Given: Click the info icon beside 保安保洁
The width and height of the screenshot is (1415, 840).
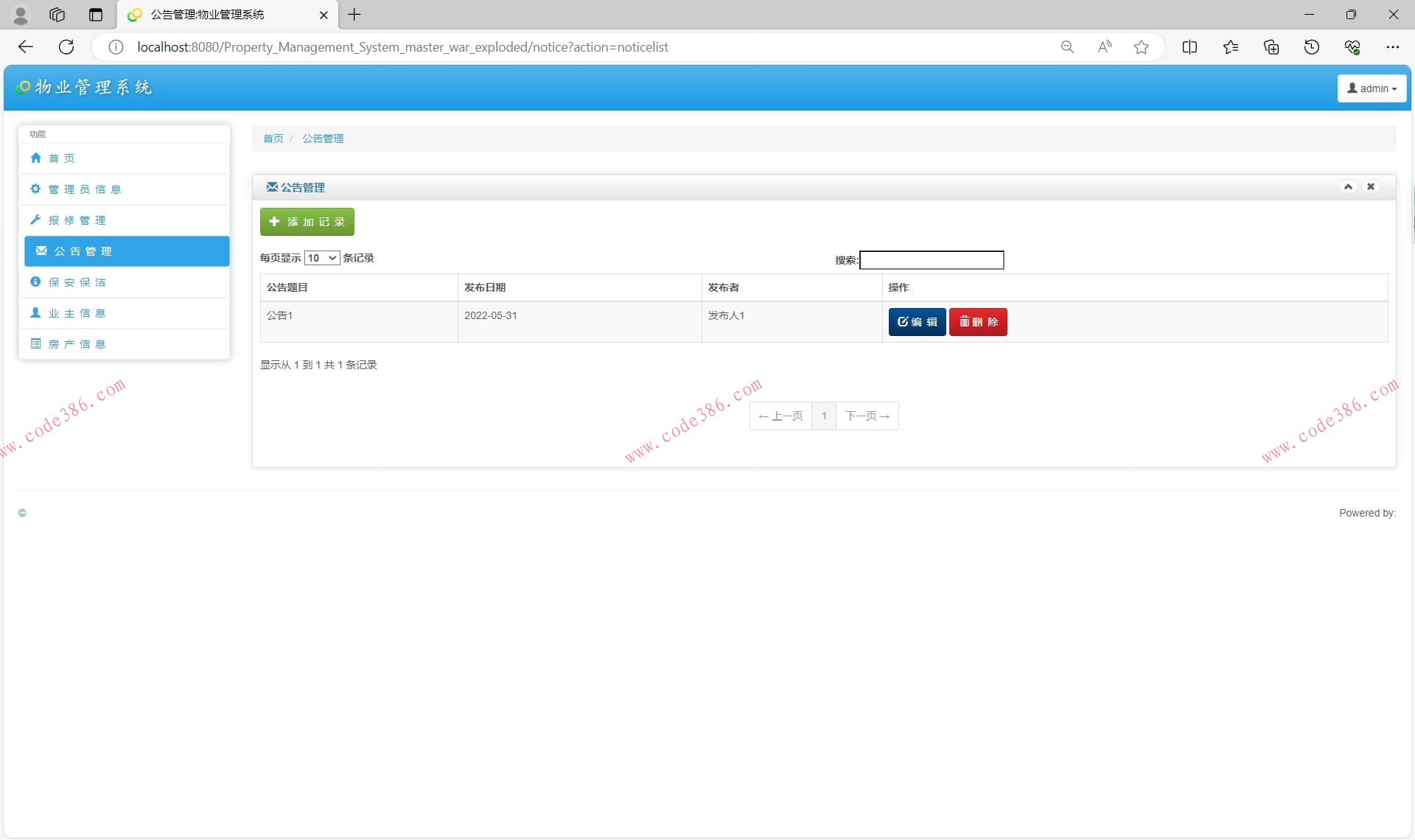Looking at the screenshot, I should tap(35, 281).
